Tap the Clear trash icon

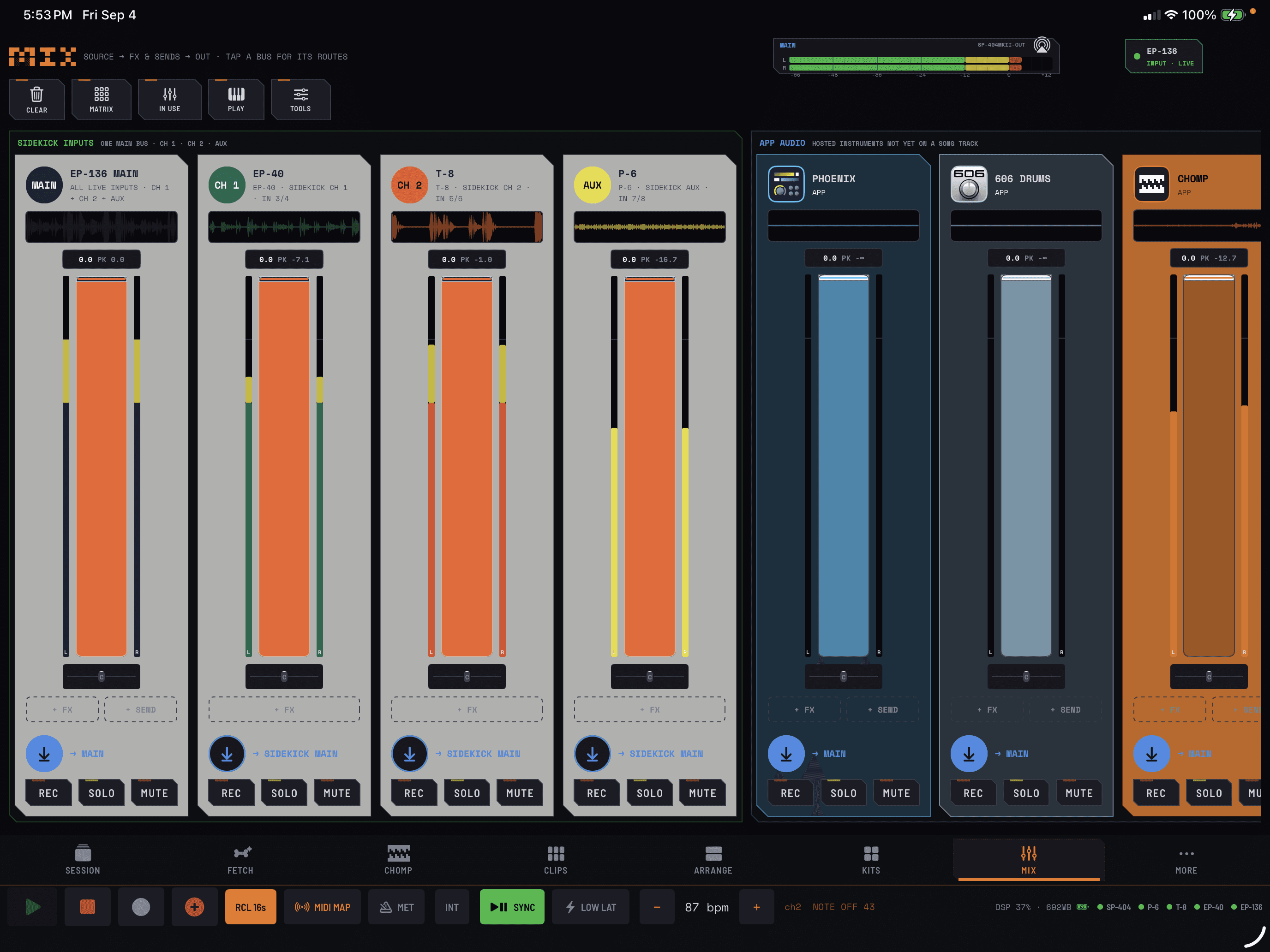tap(37, 100)
